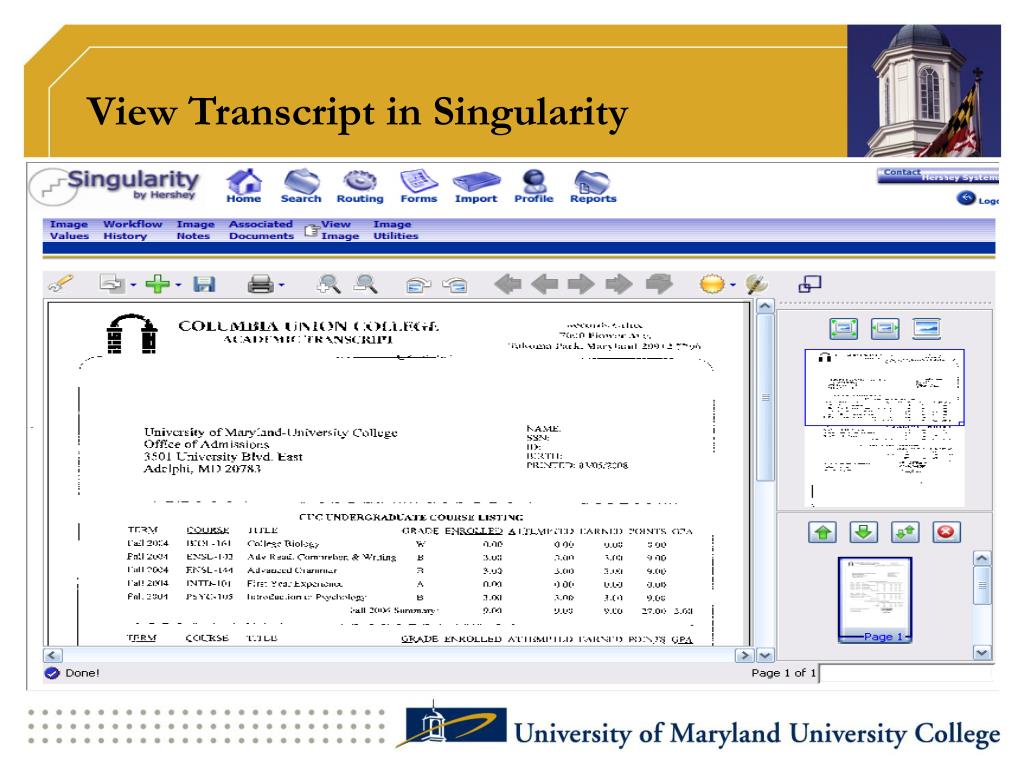The width and height of the screenshot is (1024, 768).
Task: Click the thumbnail list scrollbar thumb
Action: coord(982,586)
